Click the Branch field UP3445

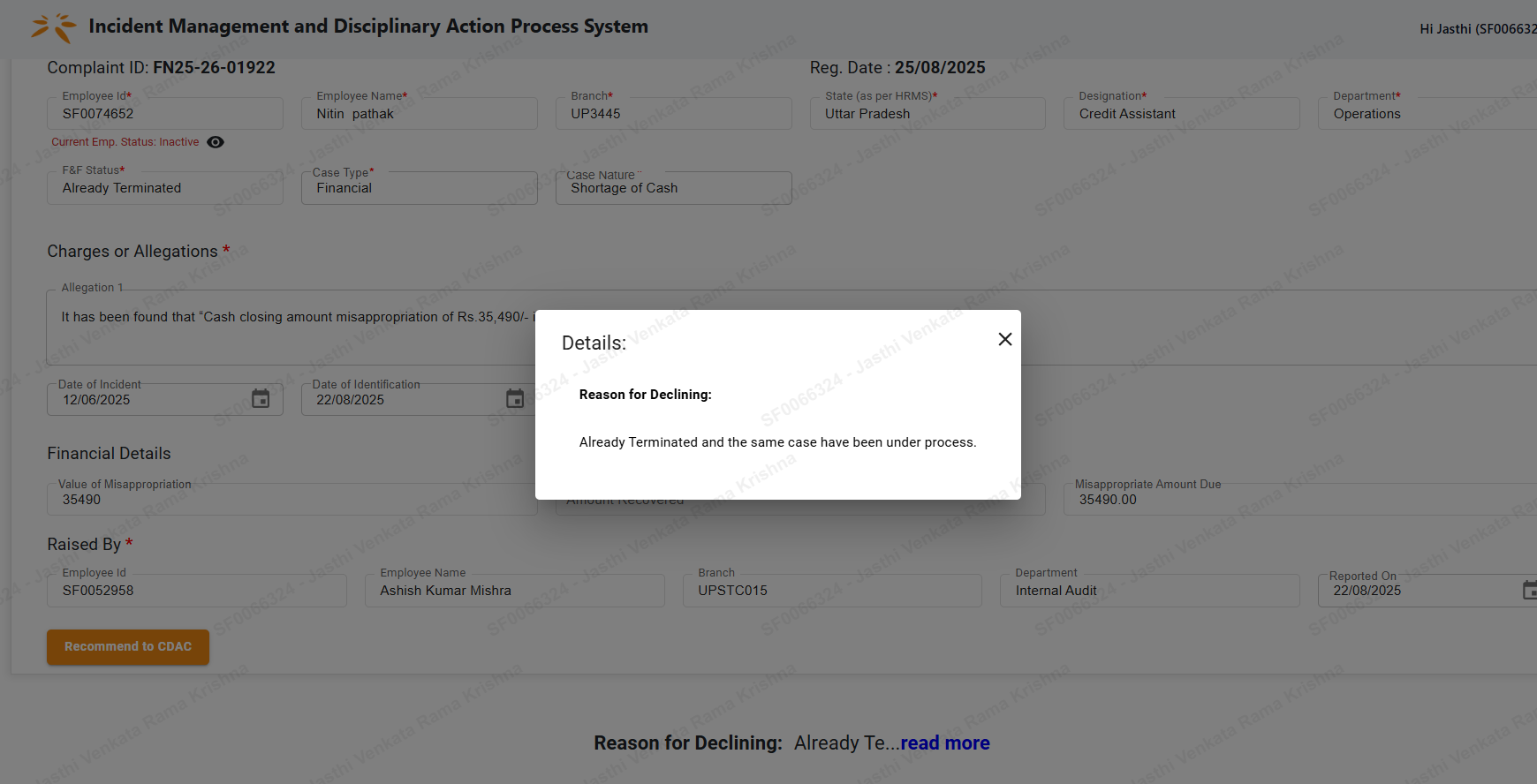pos(673,114)
